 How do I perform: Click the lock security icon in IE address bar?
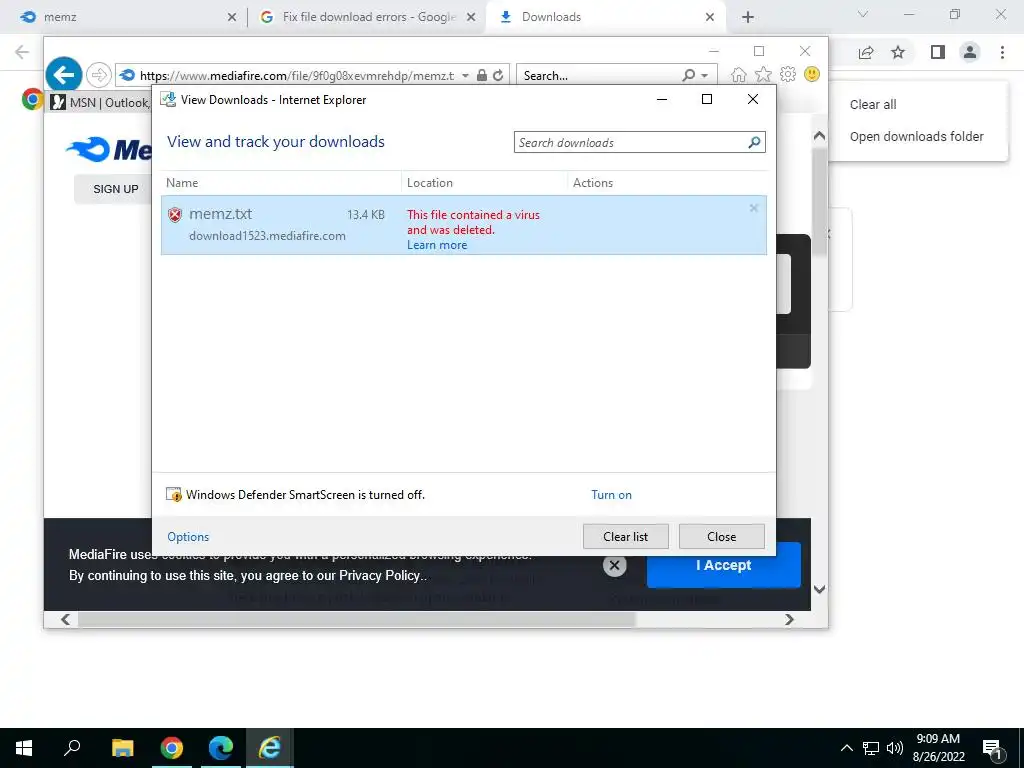[x=481, y=75]
